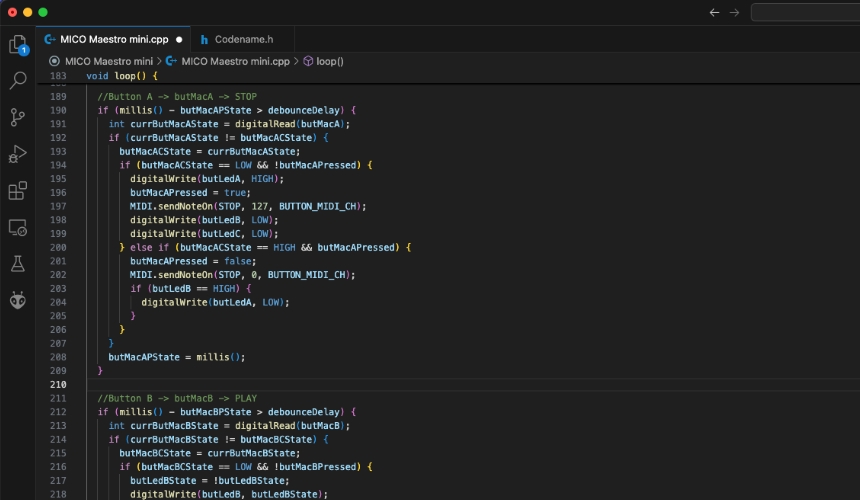Click the C++ file icon on MICO Maestro mini.cpp tab
The image size is (860, 500).
point(50,39)
